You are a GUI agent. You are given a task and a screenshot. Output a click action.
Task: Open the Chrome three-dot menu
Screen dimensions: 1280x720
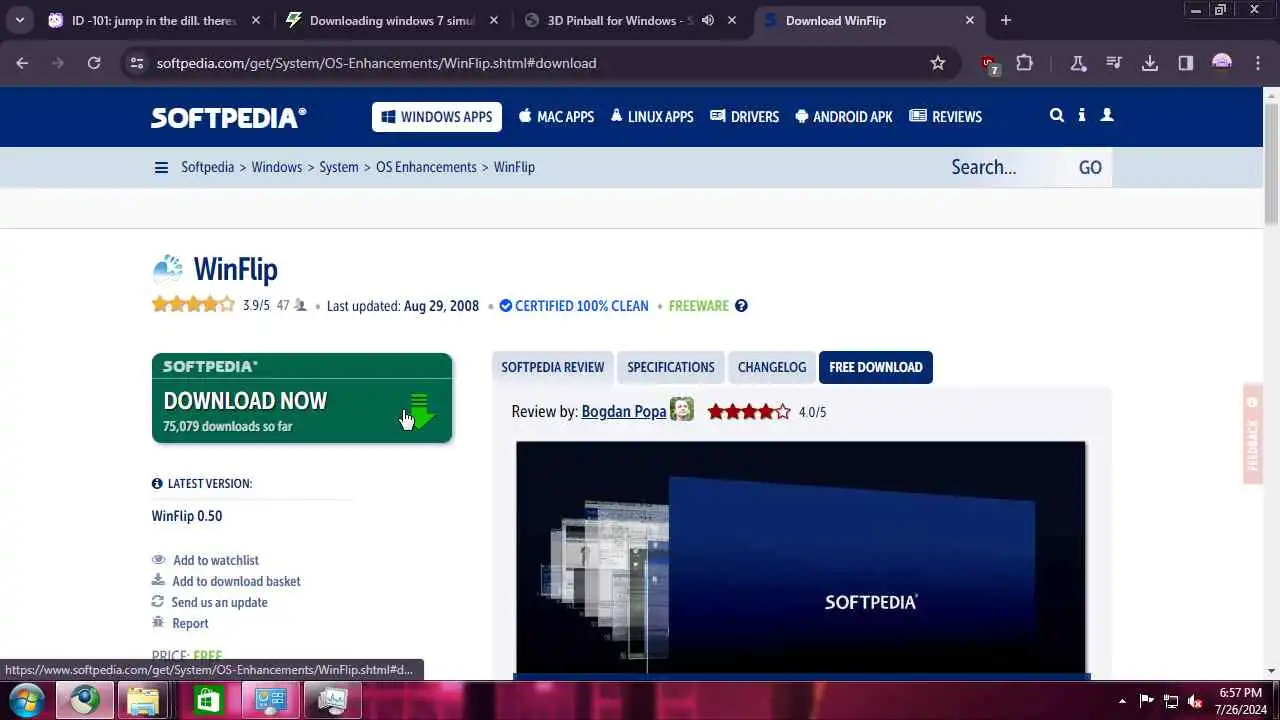pyautogui.click(x=1257, y=63)
